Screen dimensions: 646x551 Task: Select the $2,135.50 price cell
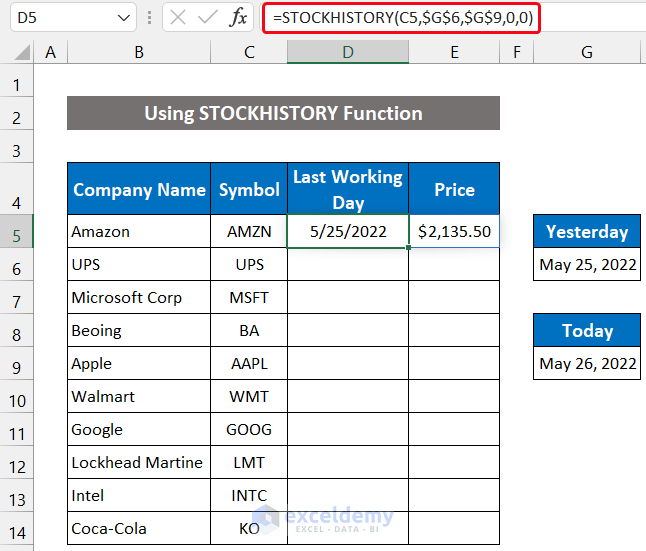coord(454,231)
